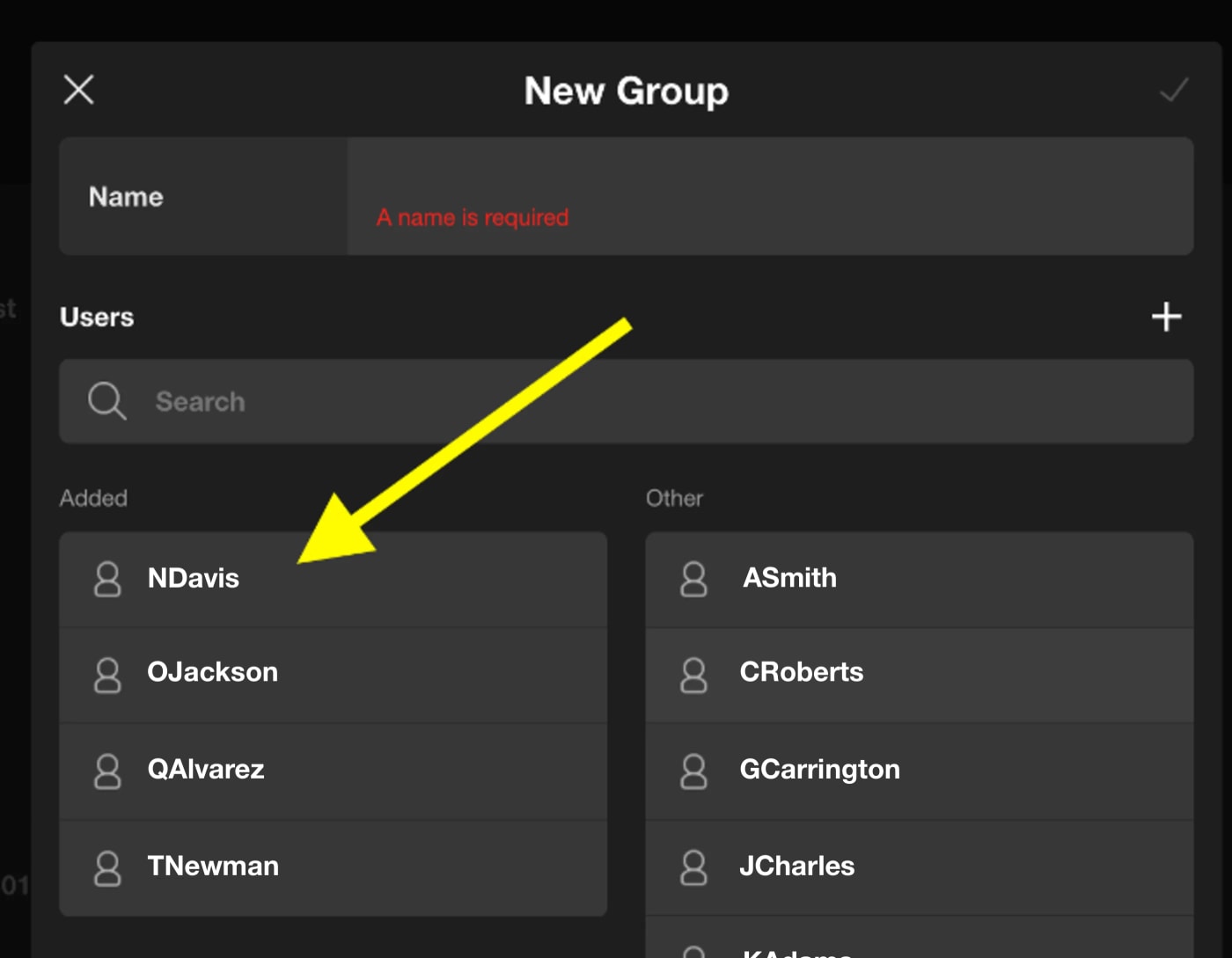Click the magnifying glass search icon
This screenshot has width=1232, height=958.
click(106, 401)
